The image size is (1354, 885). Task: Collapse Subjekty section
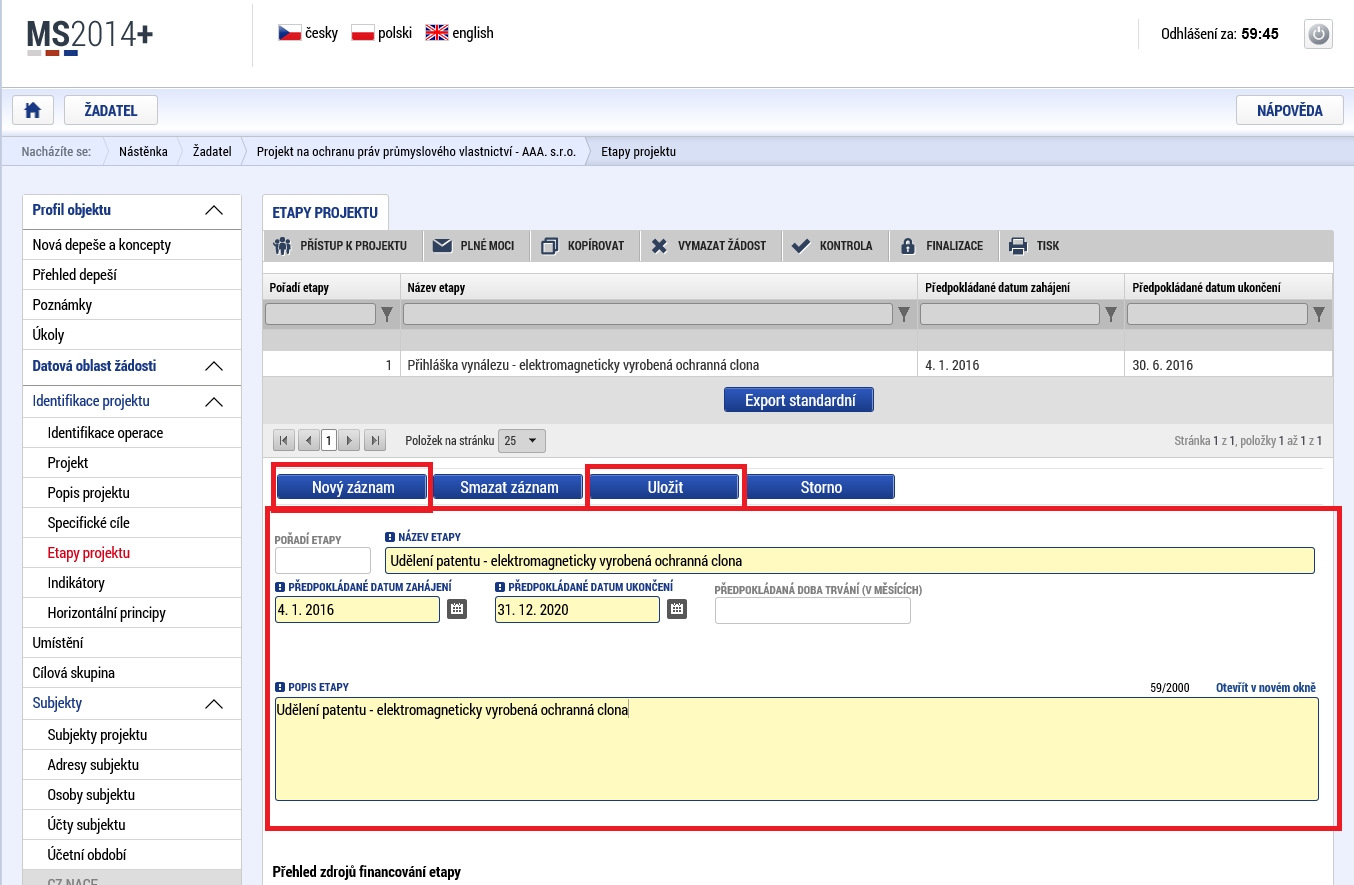point(214,704)
